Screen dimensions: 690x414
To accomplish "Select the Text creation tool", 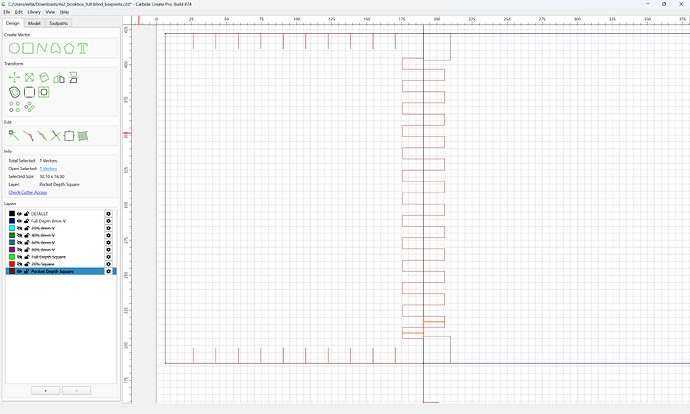I will click(83, 48).
